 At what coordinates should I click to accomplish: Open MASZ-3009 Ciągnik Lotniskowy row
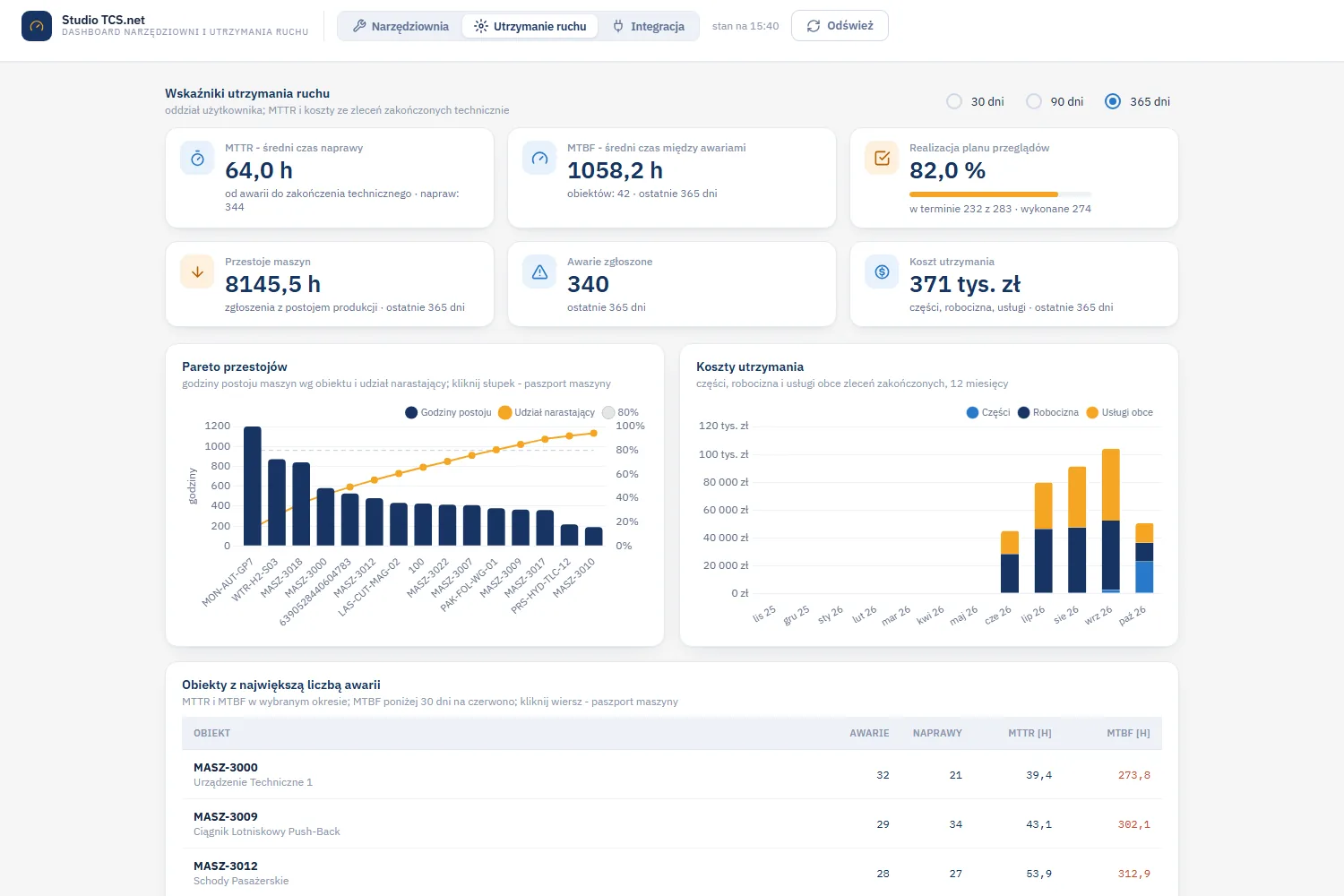coord(672,823)
